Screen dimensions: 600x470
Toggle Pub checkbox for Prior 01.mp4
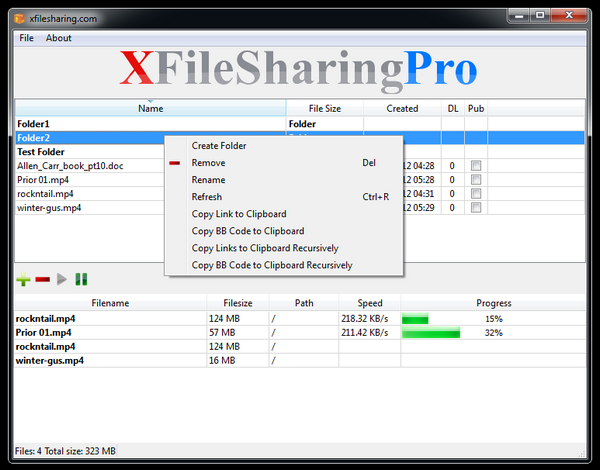coord(476,180)
